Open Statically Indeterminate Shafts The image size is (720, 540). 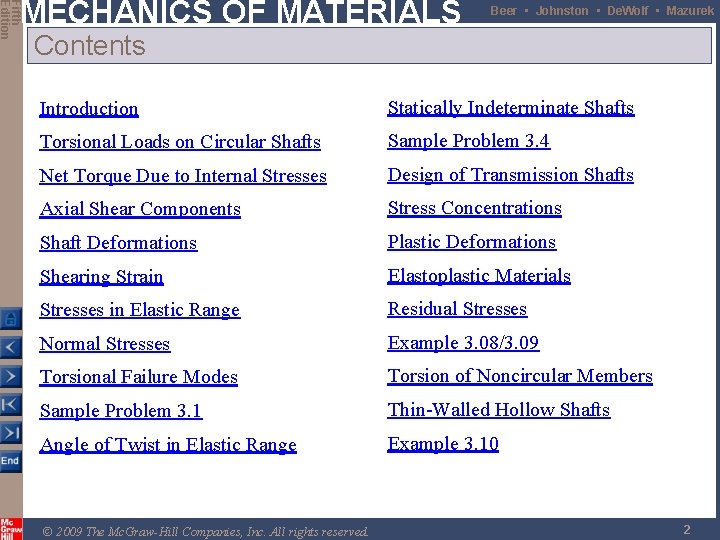[x=511, y=108]
